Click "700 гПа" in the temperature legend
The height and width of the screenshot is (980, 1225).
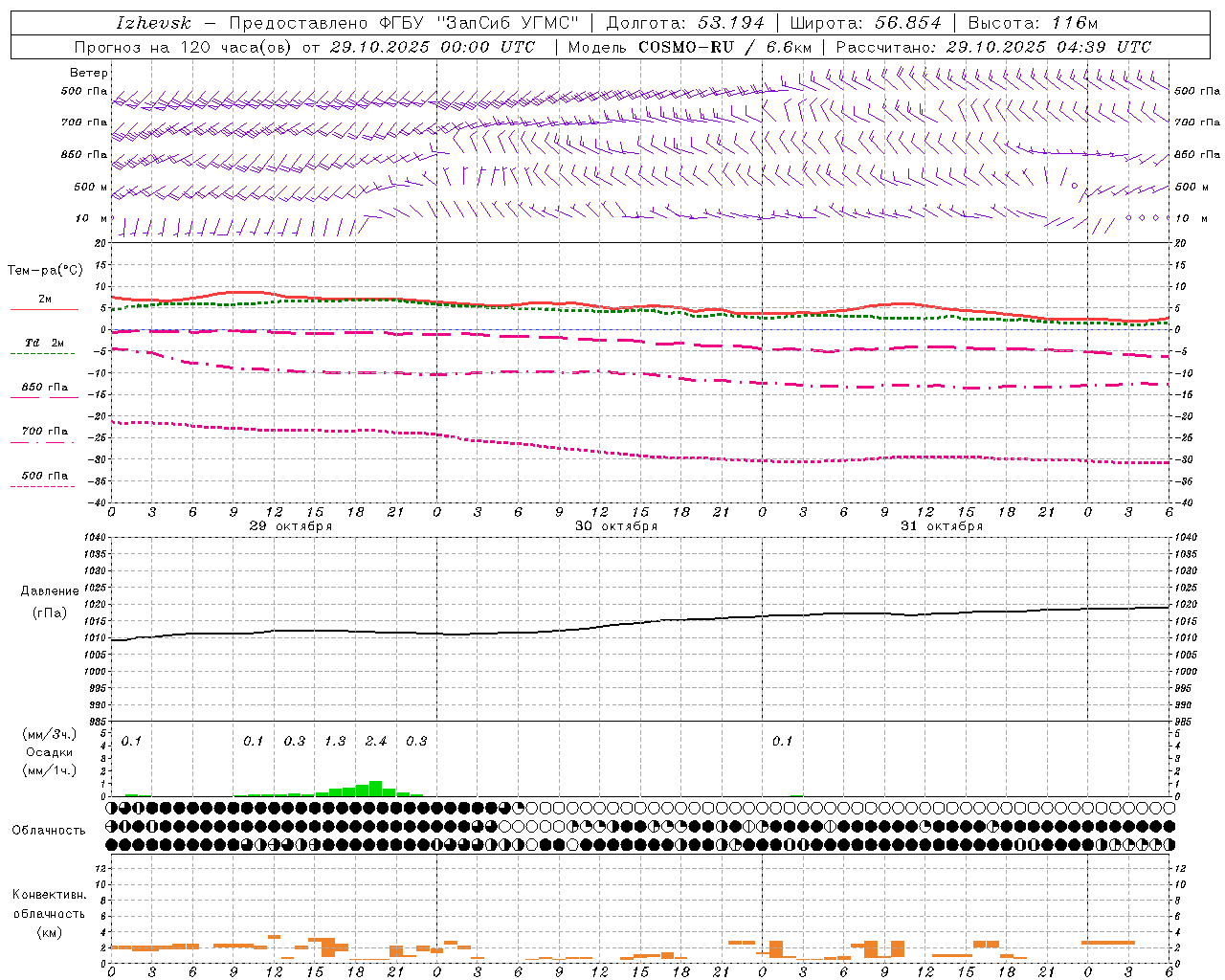pyautogui.click(x=45, y=431)
